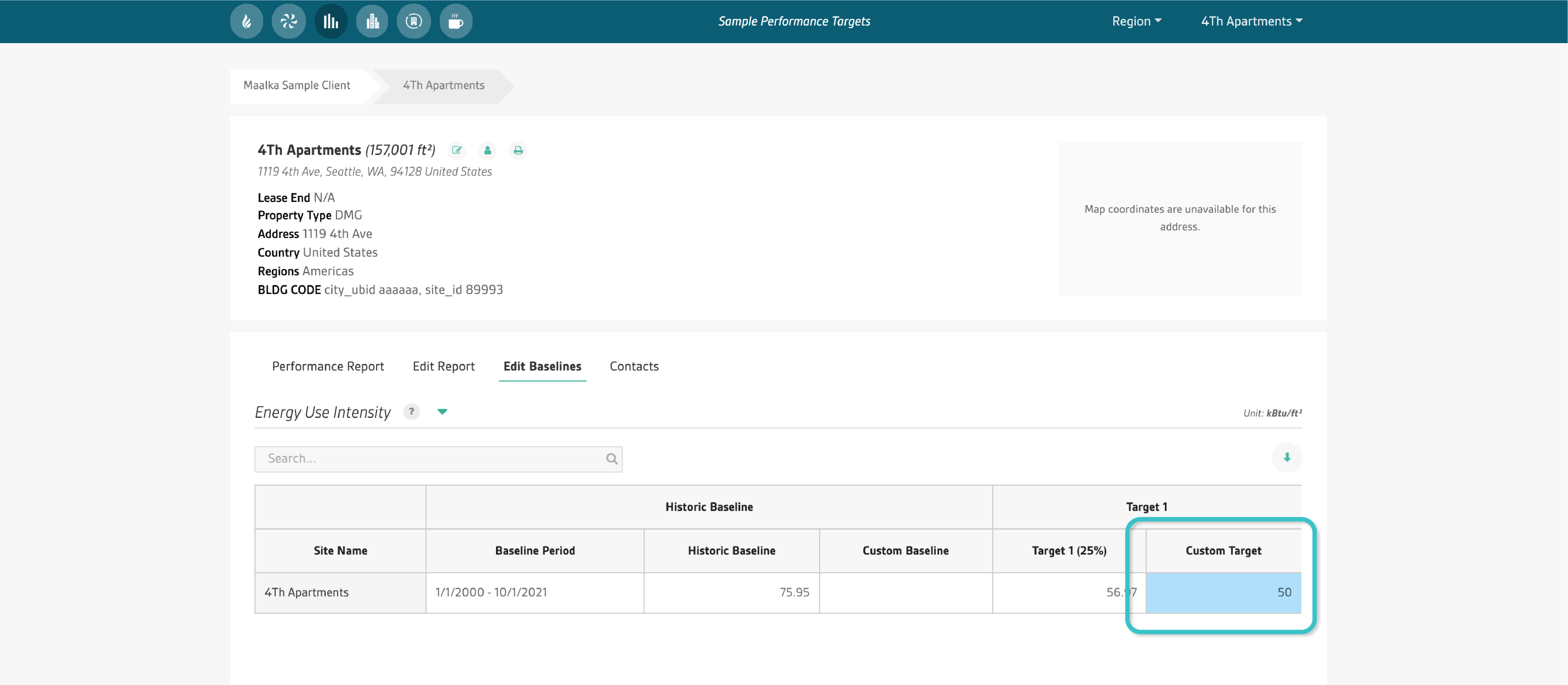The image size is (1568, 685).
Task: Select the bar chart icon in top navigation
Action: 330,21
